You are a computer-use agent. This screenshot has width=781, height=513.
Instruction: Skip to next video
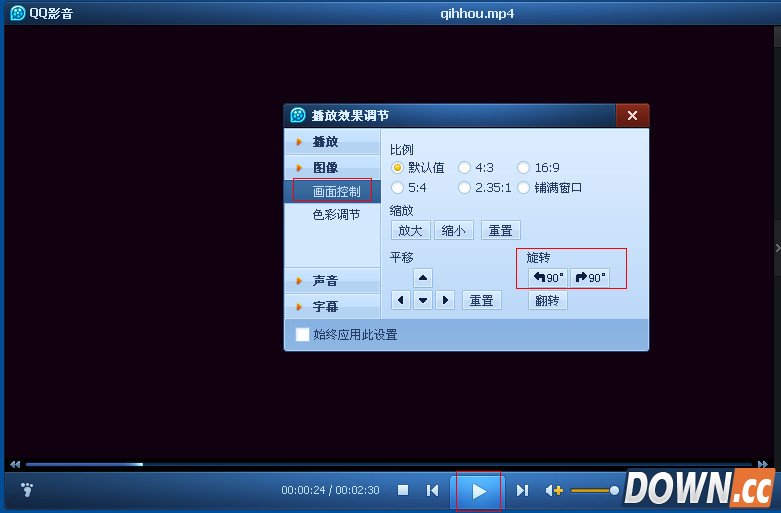click(x=522, y=491)
